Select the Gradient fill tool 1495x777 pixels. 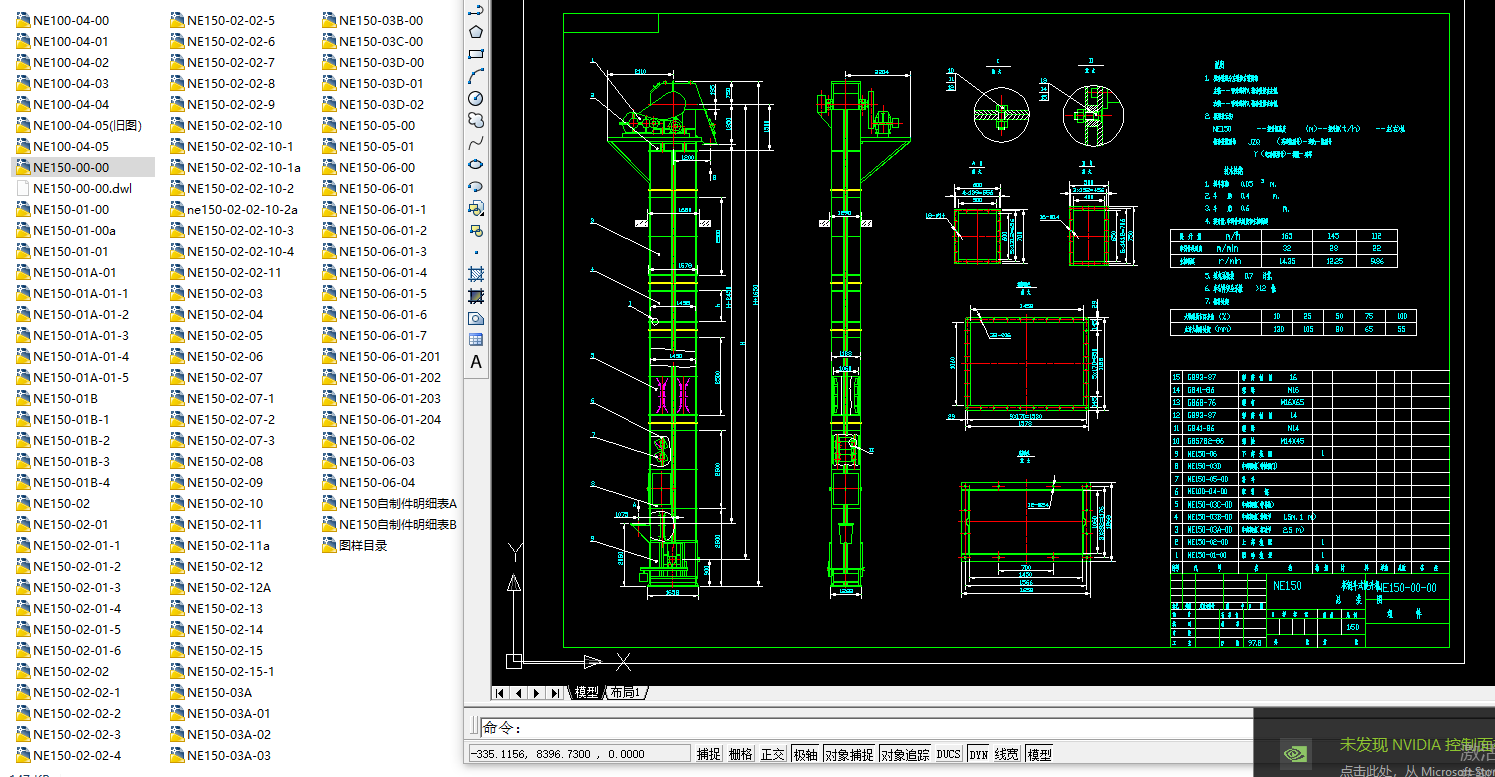(x=476, y=296)
